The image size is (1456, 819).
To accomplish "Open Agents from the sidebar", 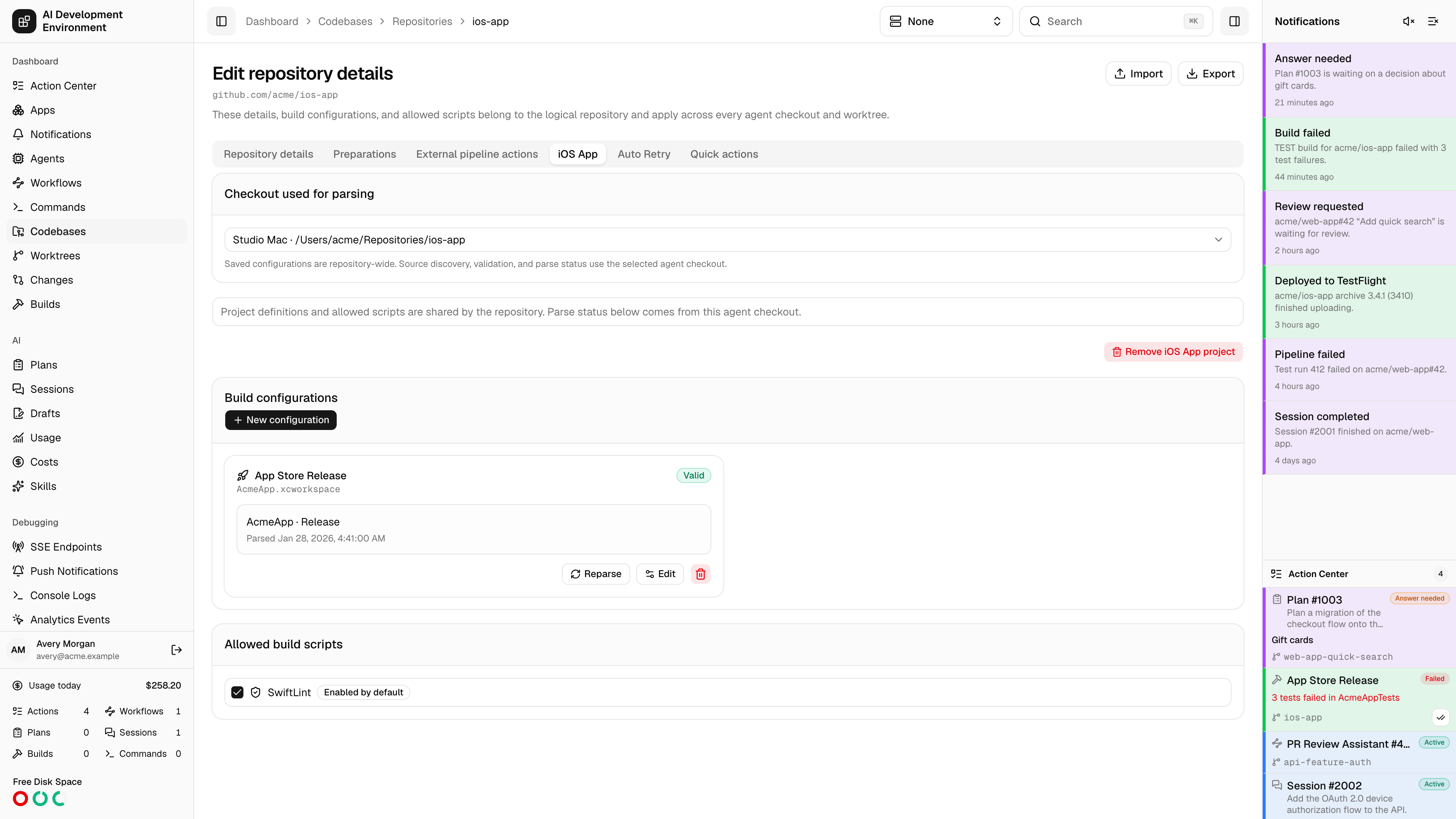I will tap(97, 159).
